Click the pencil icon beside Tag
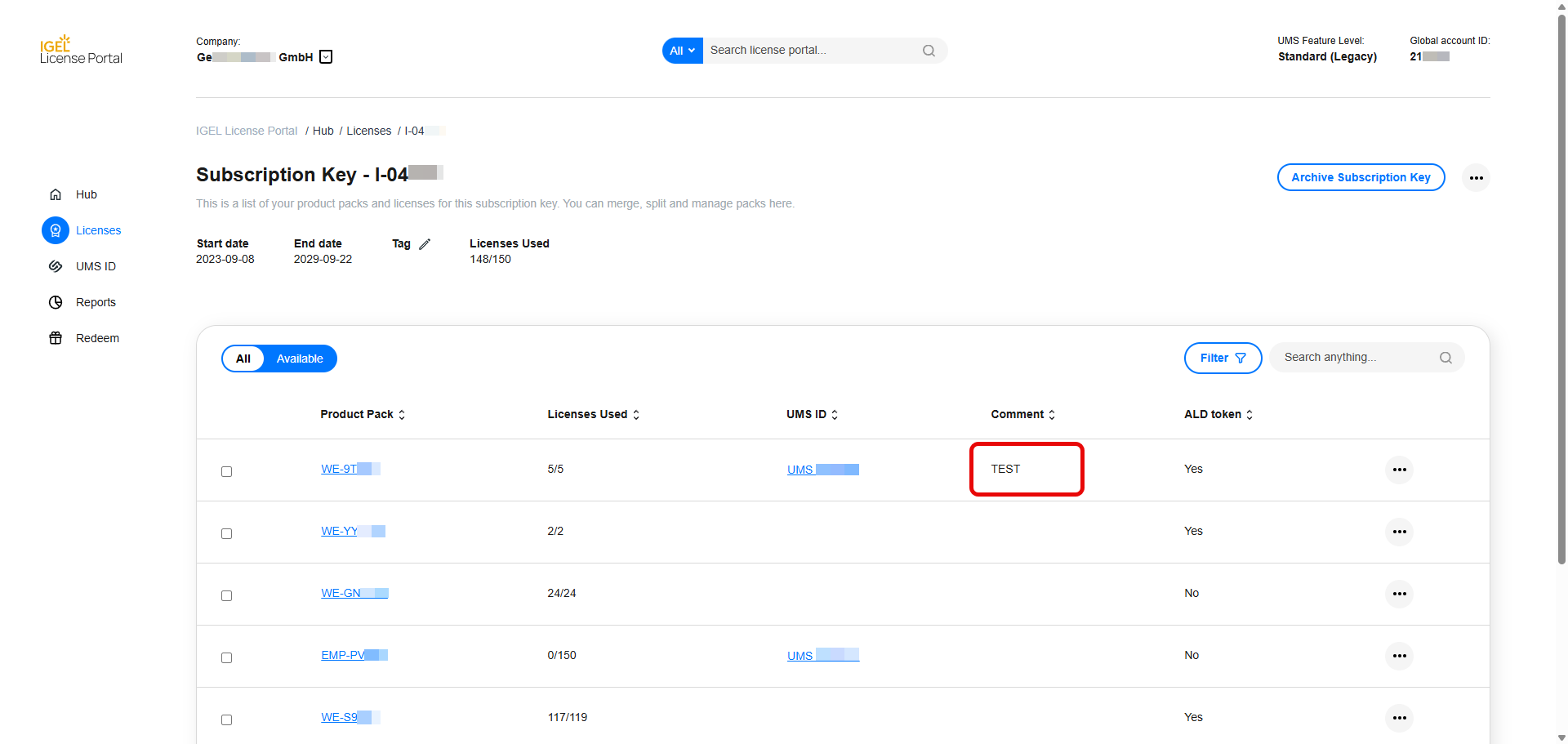The width and height of the screenshot is (1568, 744). pyautogui.click(x=425, y=243)
